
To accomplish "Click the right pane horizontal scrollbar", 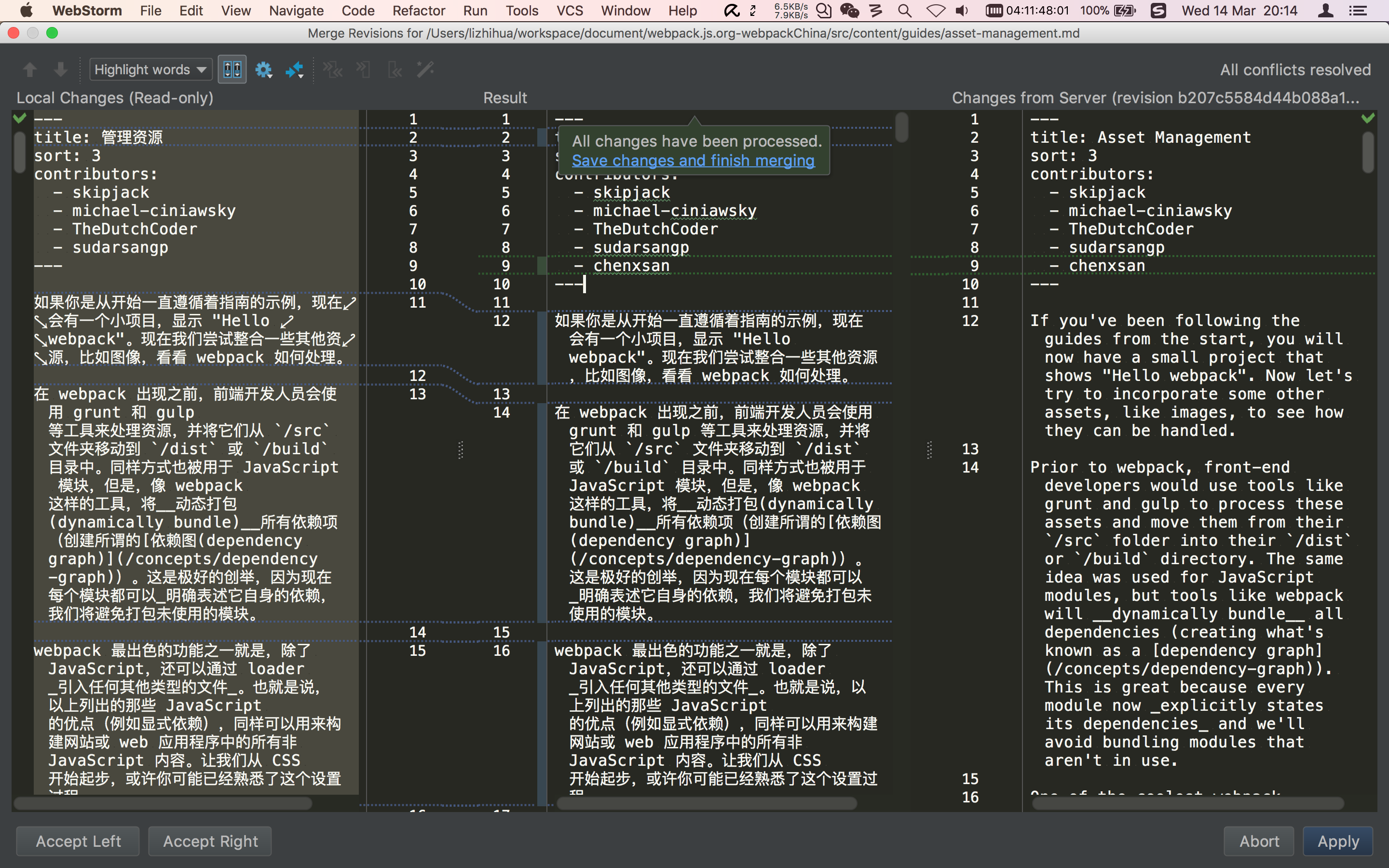I will [1187, 803].
